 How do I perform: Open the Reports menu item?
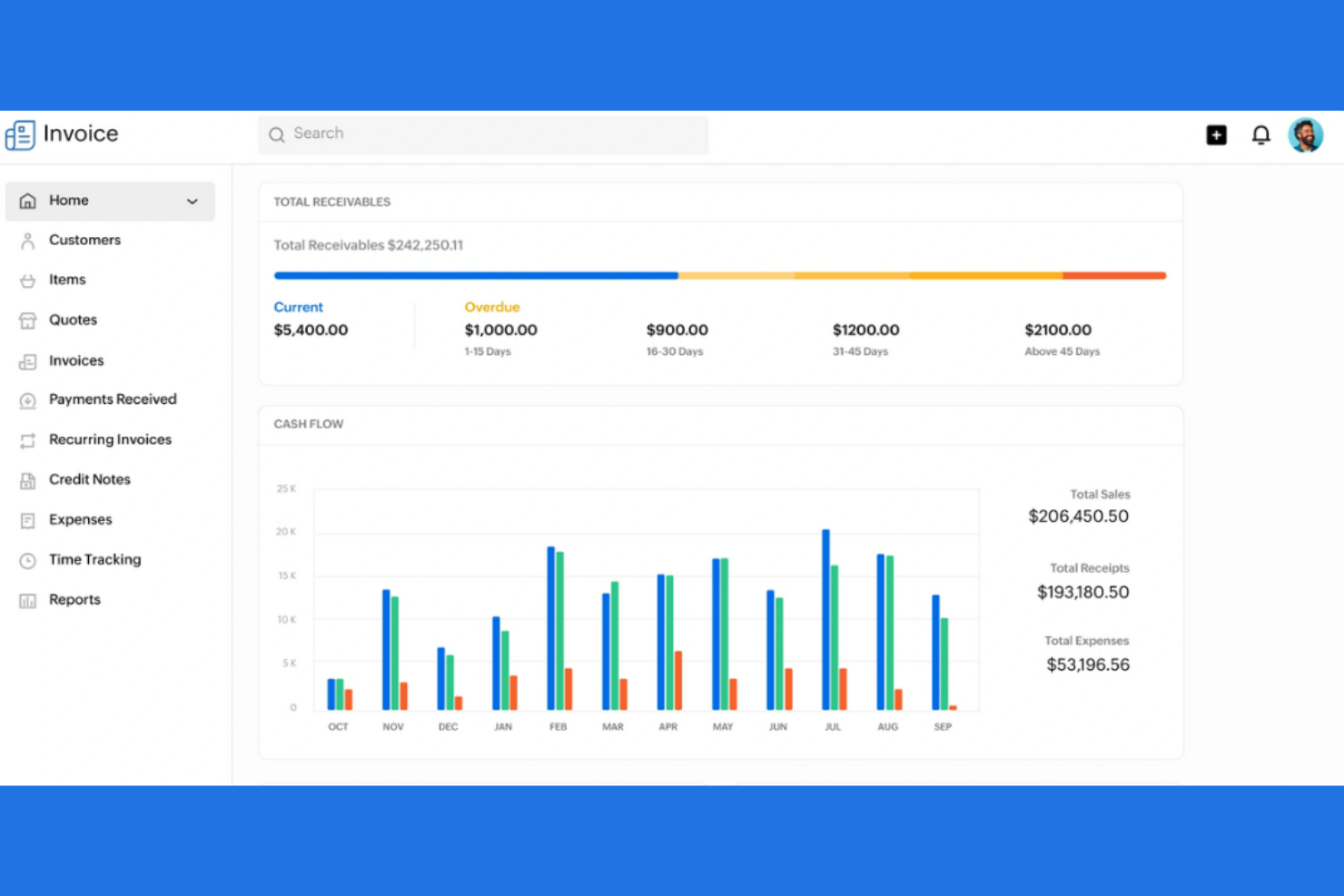point(74,599)
